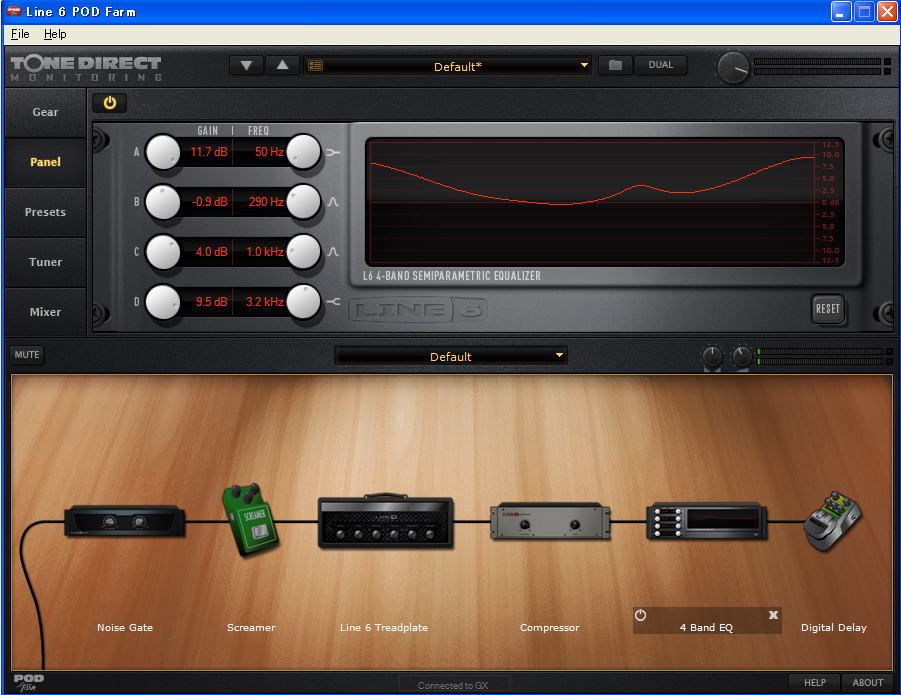
Task: Select the Noise Gate unit
Action: point(125,521)
